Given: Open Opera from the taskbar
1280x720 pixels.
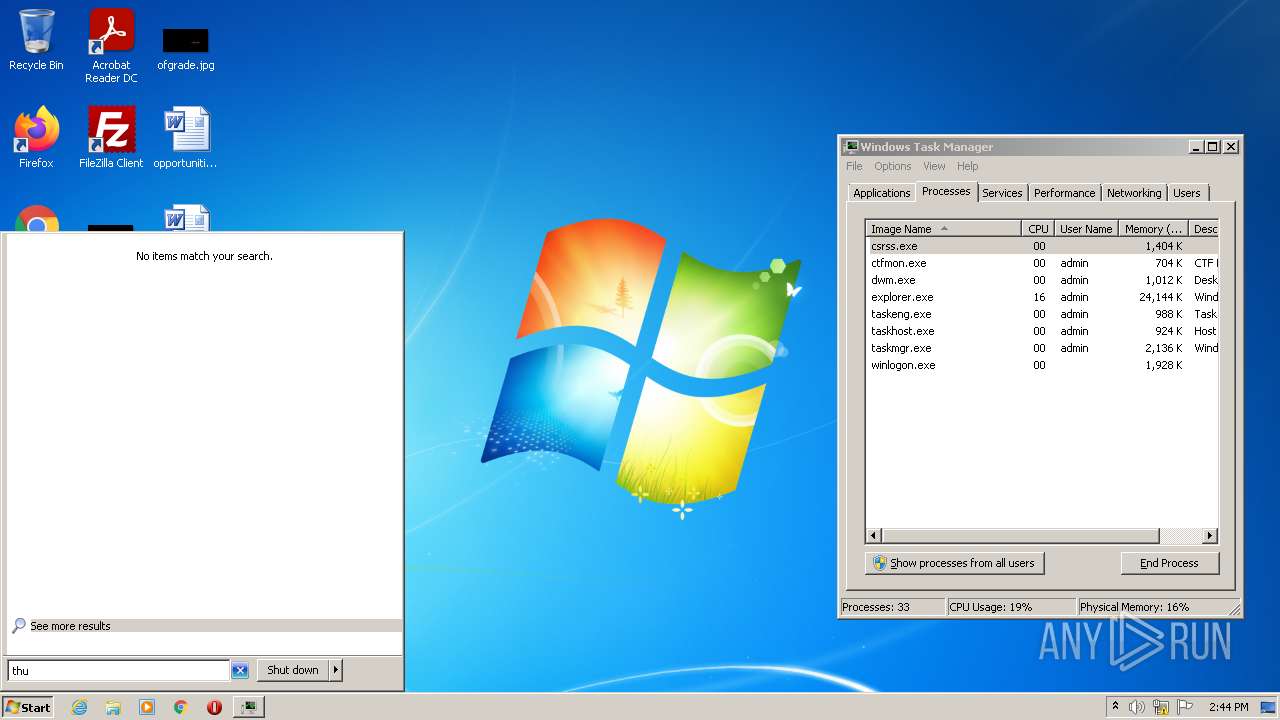Looking at the screenshot, I should (214, 707).
